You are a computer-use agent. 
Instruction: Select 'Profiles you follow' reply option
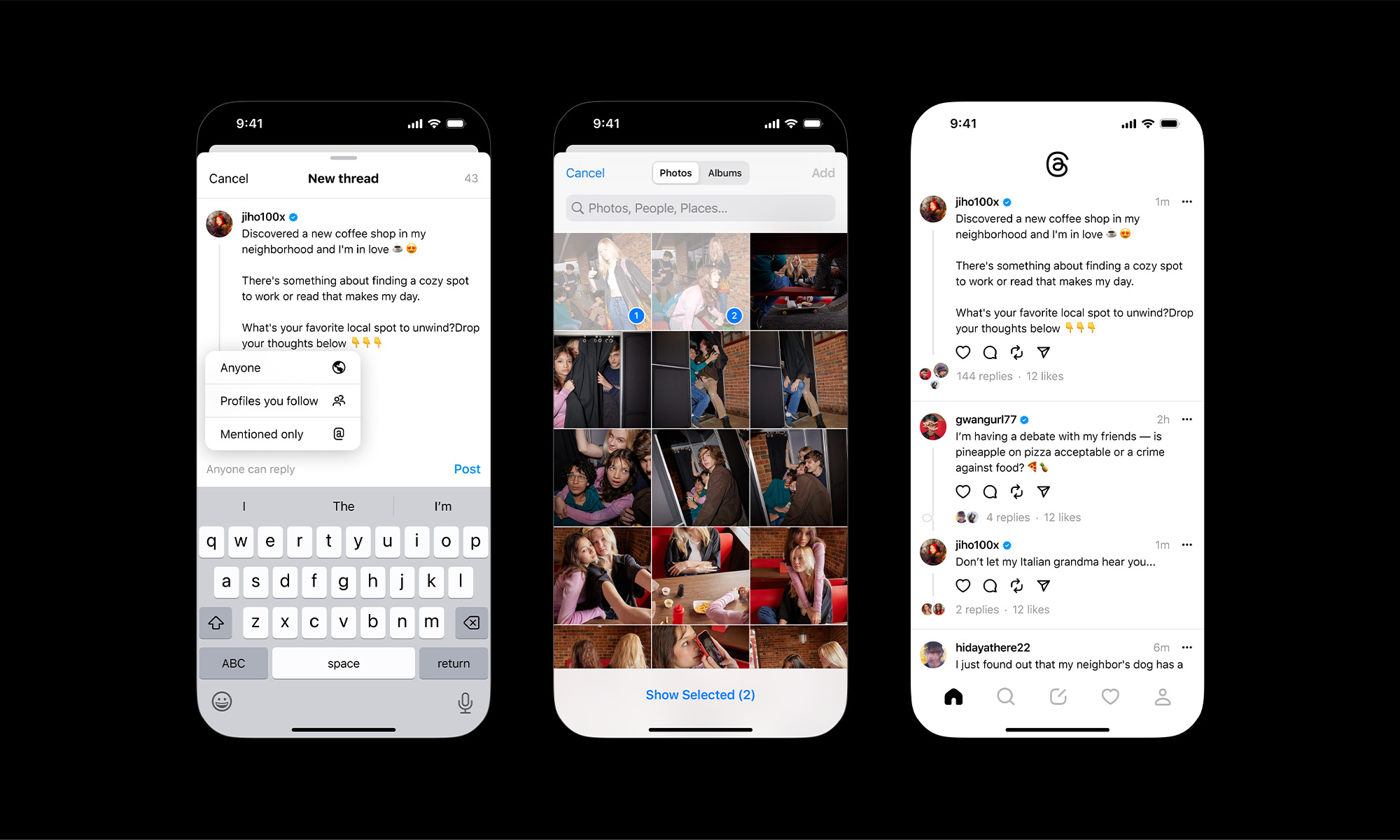[281, 400]
